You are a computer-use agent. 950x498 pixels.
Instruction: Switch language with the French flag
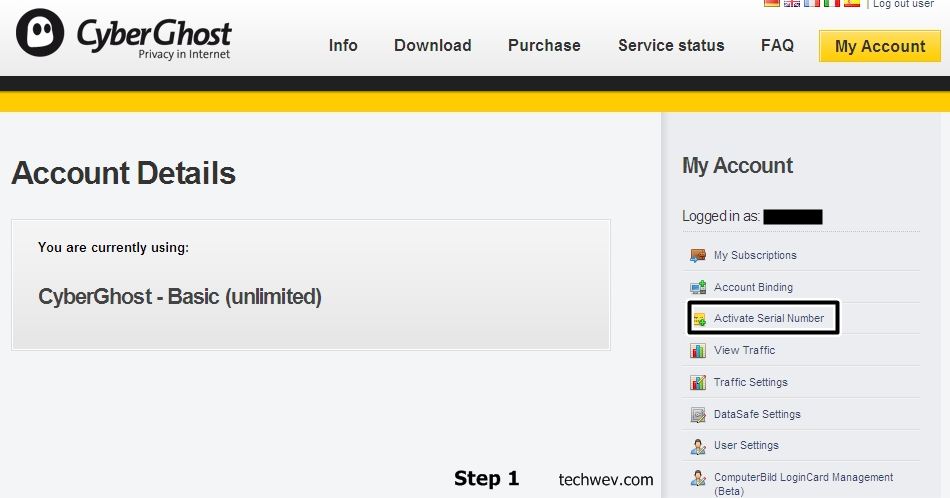tap(812, 3)
